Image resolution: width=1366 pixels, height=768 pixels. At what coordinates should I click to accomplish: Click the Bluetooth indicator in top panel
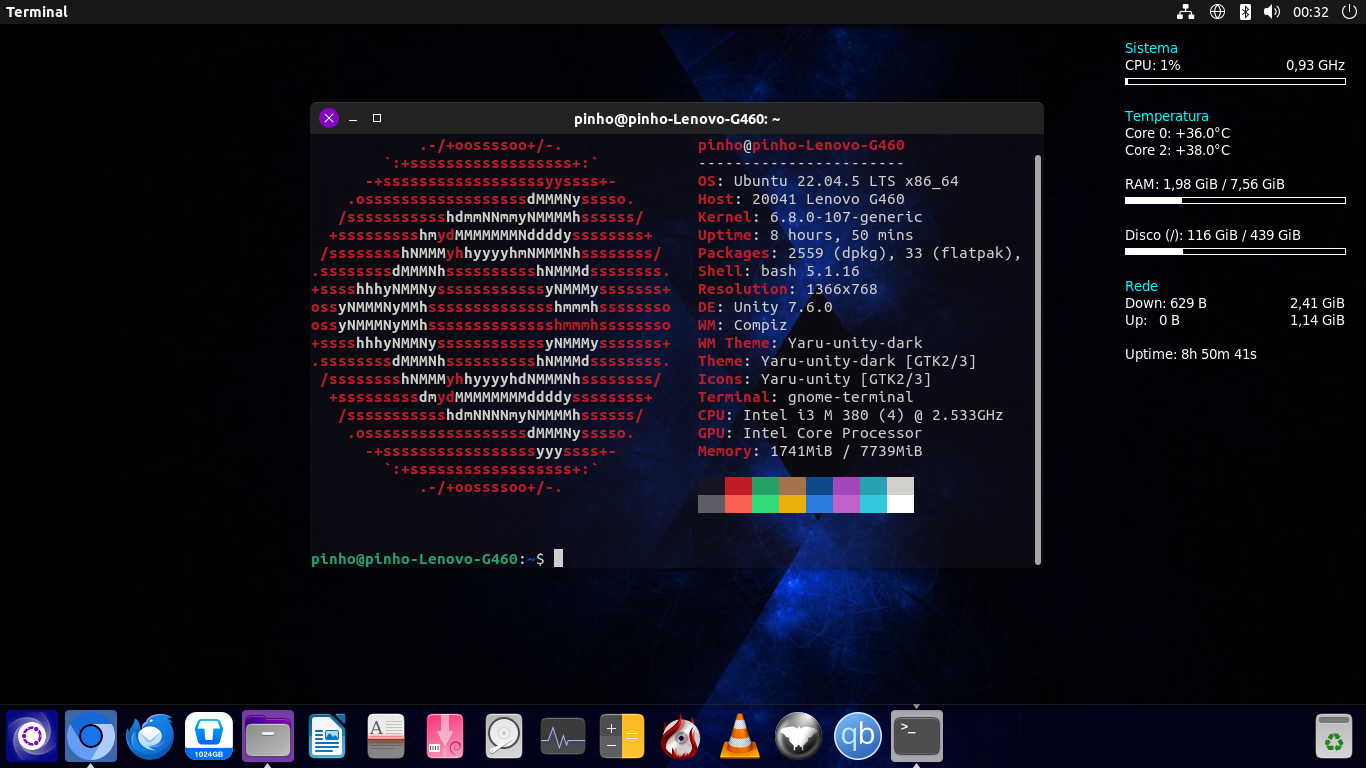click(1245, 12)
